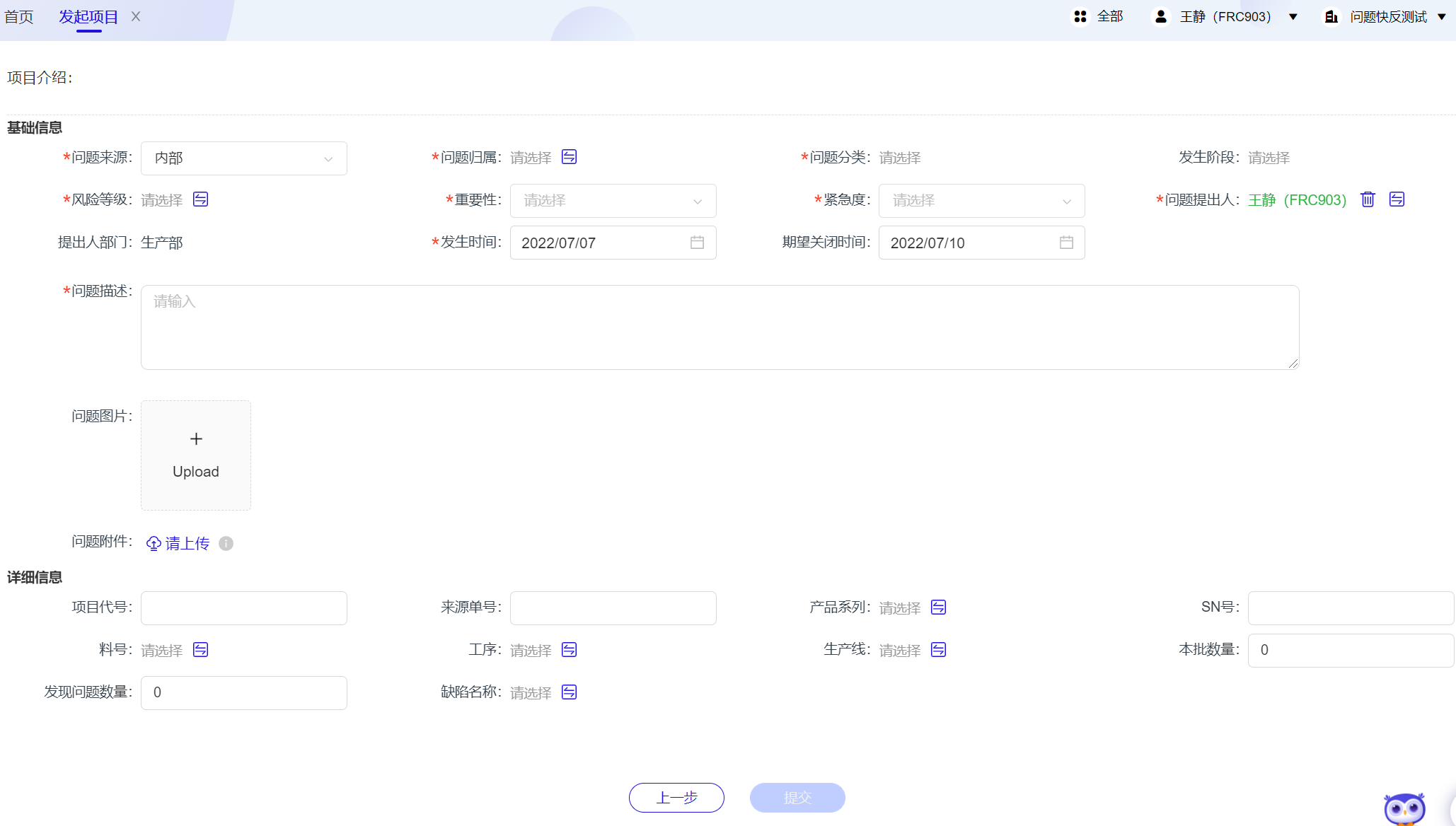
Task: Click the 问题描述 text area
Action: 720,327
